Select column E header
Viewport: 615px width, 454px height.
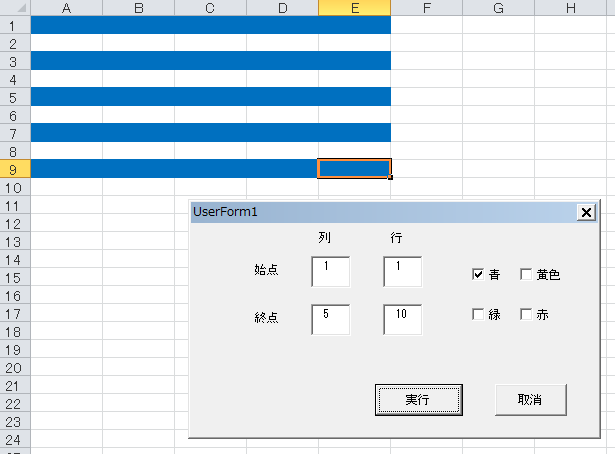pos(354,8)
